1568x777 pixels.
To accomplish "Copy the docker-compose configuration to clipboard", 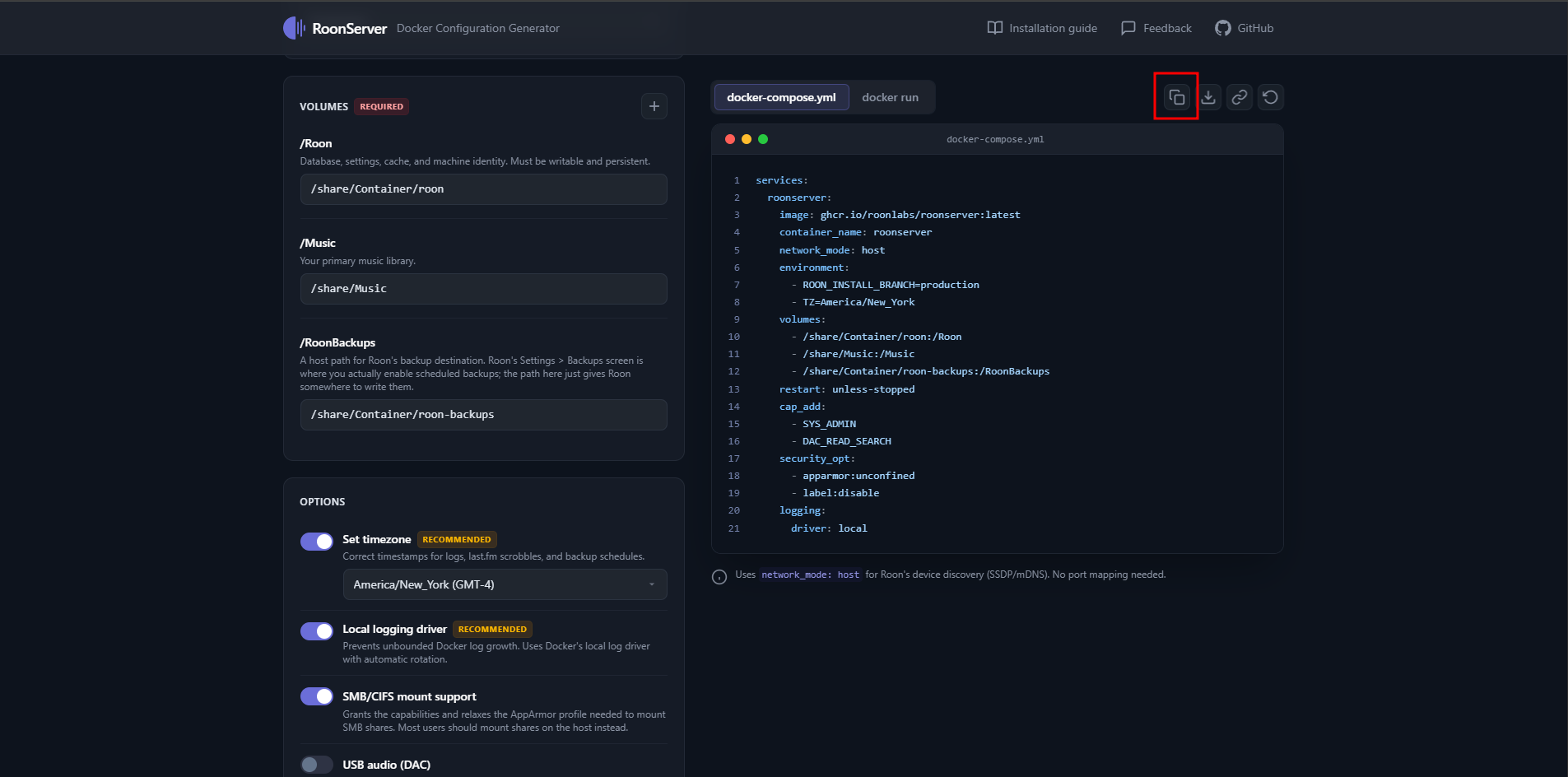I will tap(1176, 97).
